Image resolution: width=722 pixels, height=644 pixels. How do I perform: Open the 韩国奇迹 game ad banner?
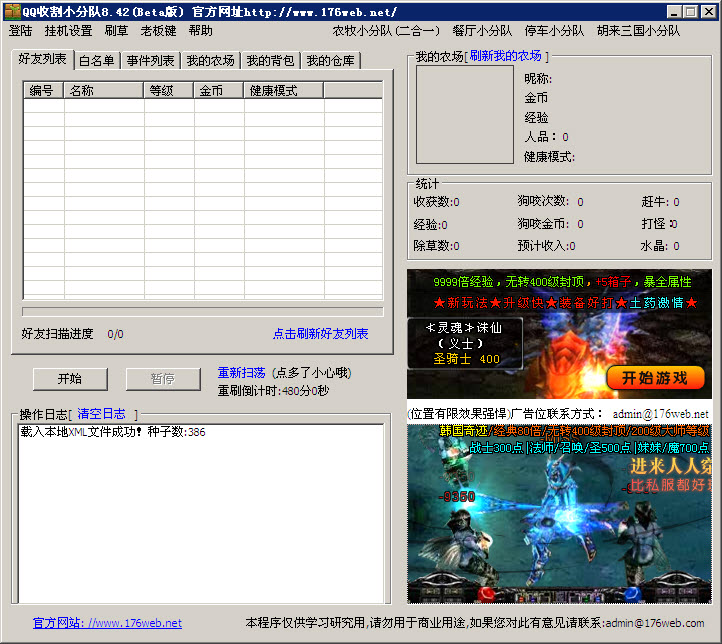point(559,513)
